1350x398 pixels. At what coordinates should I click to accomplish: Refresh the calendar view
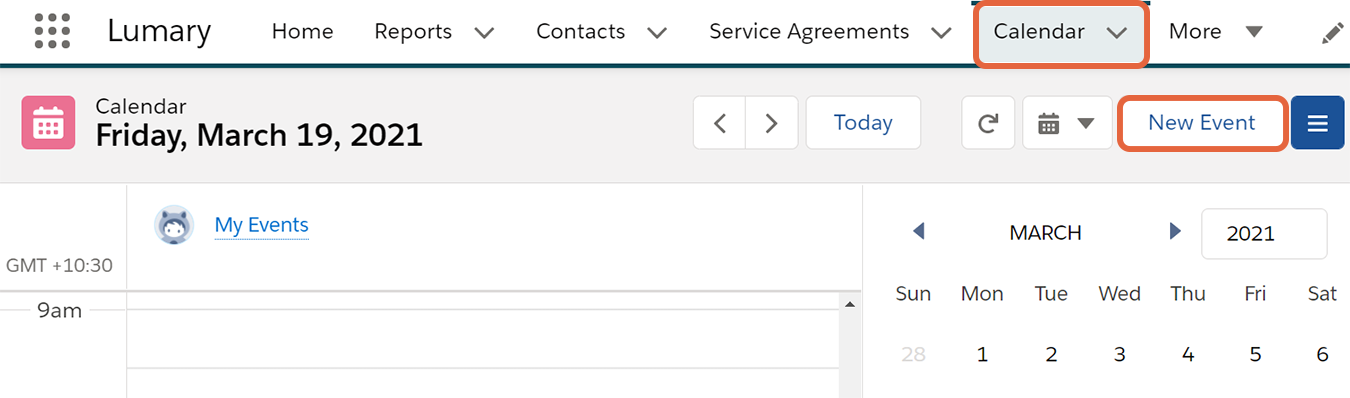point(988,123)
